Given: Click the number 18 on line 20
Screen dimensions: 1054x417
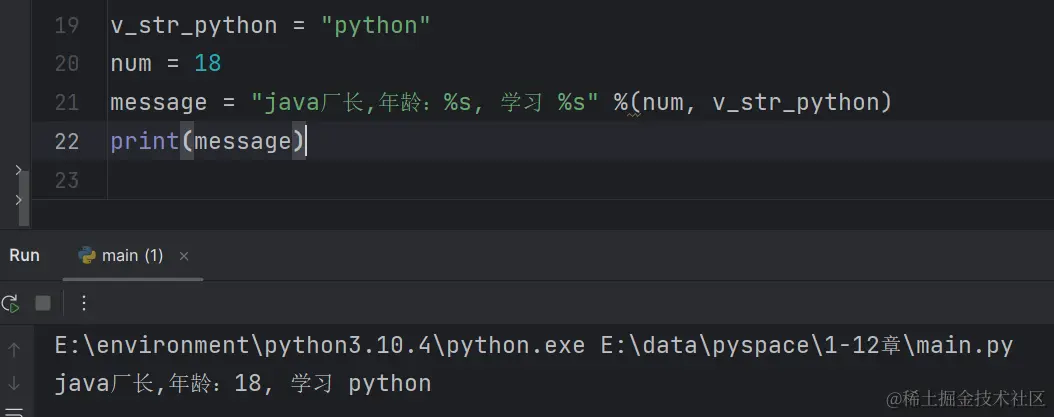Looking at the screenshot, I should tap(208, 64).
